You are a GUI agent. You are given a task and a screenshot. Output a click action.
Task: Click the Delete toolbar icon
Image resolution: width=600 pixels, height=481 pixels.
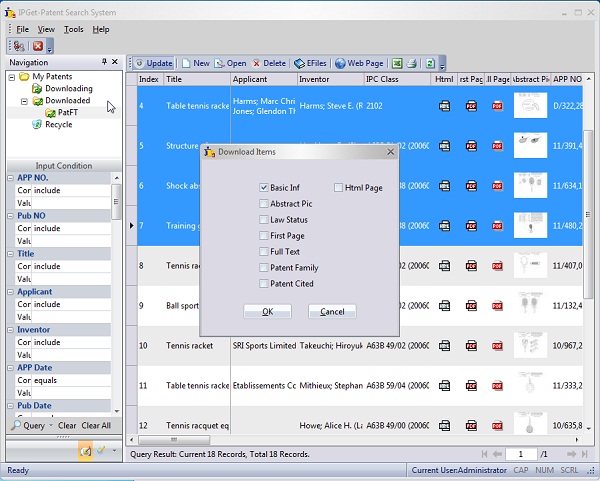[268, 63]
